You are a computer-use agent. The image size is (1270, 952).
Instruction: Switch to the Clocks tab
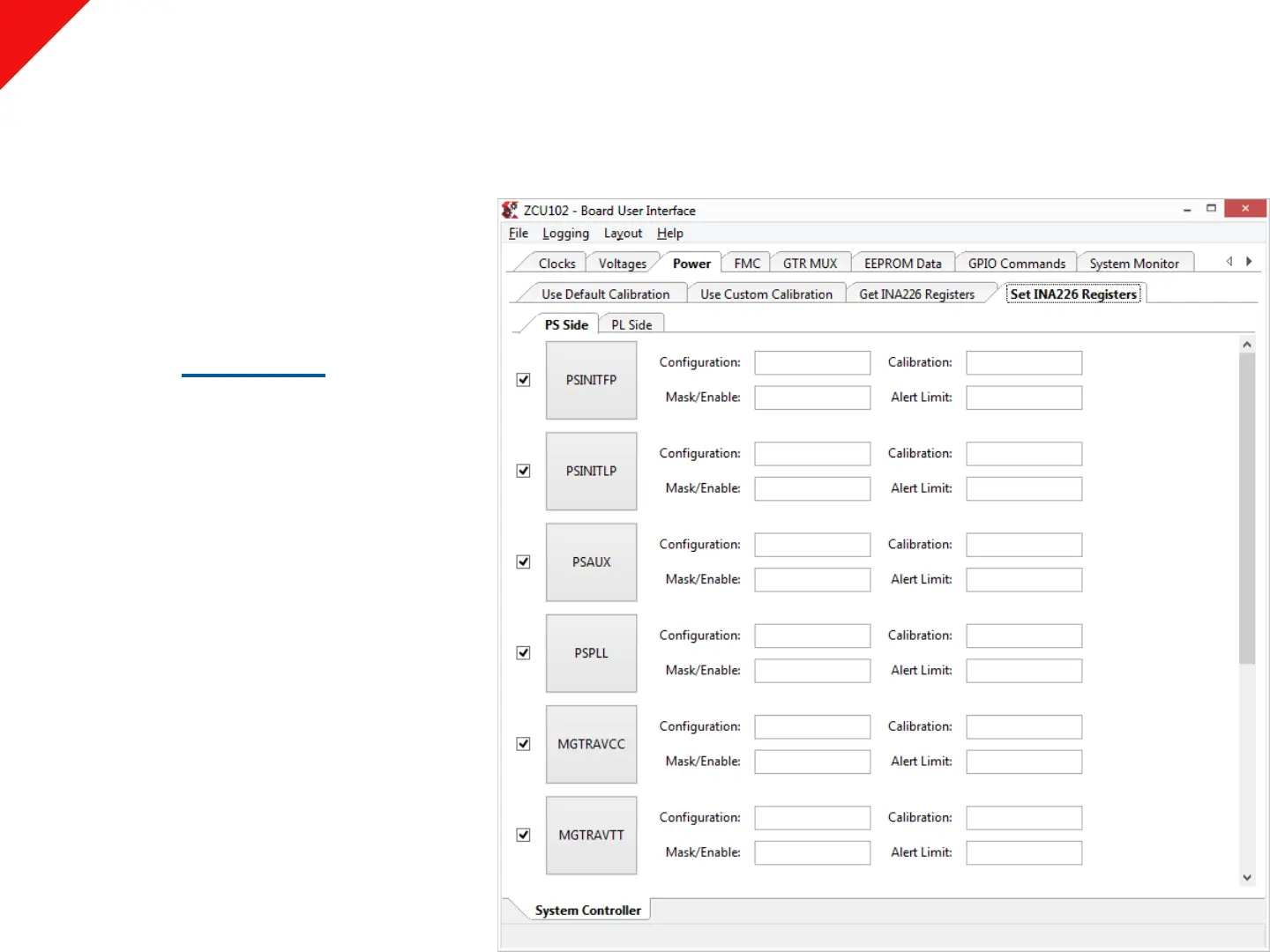pos(557,264)
